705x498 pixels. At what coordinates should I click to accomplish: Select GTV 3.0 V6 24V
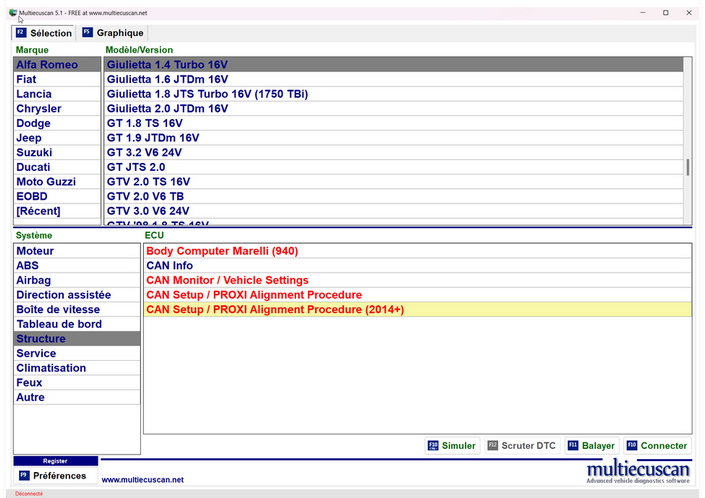point(394,211)
